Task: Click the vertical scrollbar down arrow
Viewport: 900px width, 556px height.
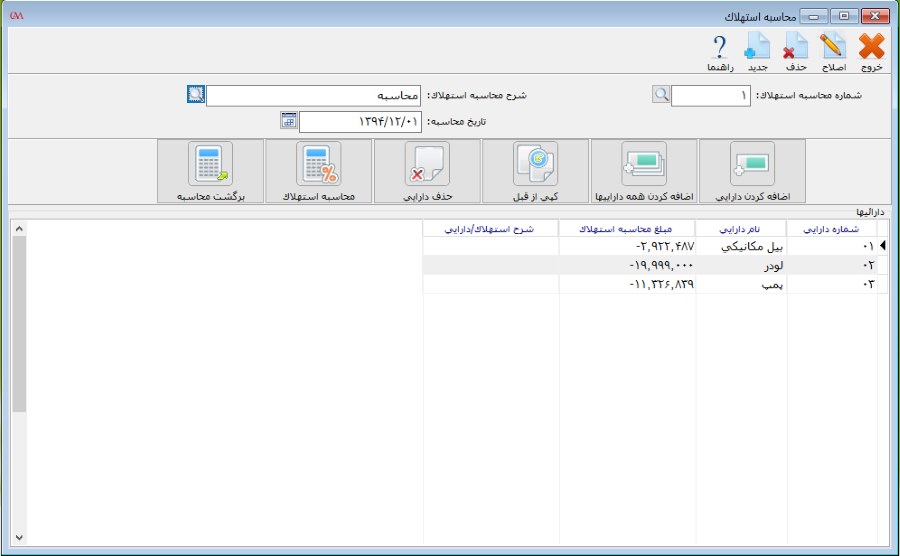Action: coord(19,537)
